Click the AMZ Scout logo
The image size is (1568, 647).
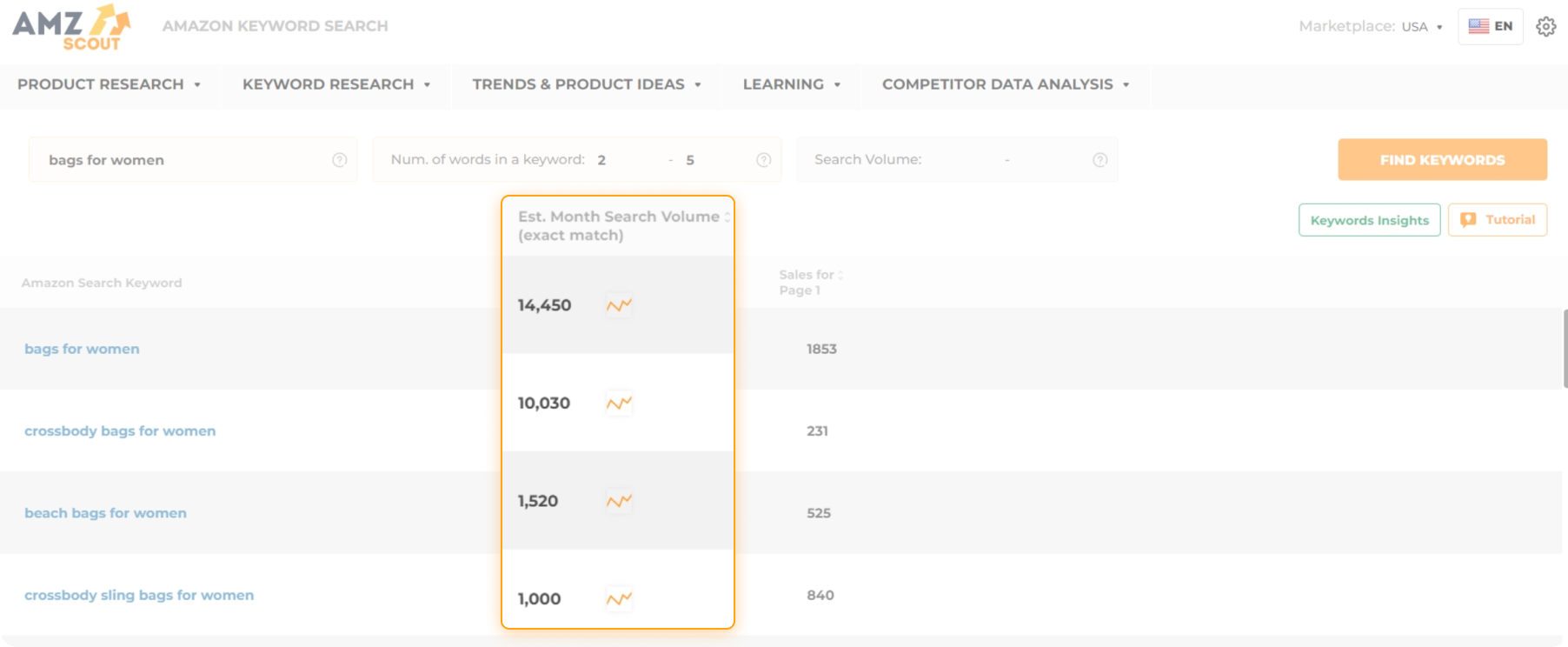[x=71, y=27]
